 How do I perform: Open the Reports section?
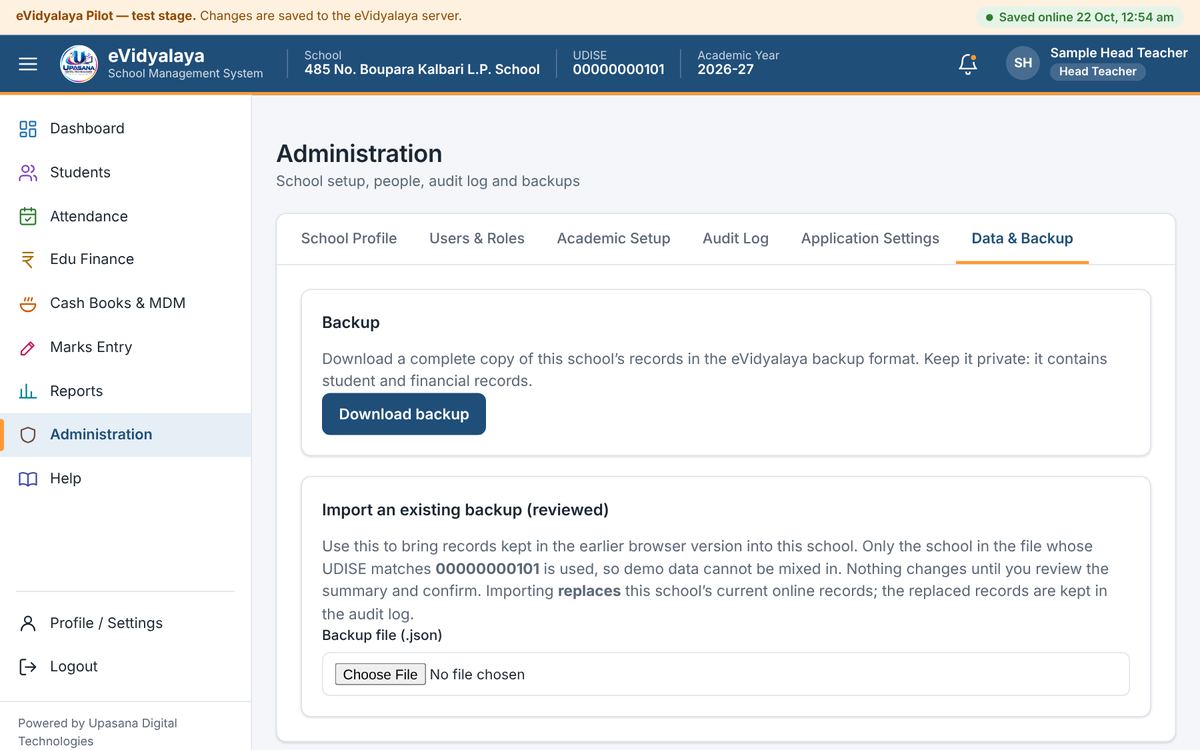126,391
